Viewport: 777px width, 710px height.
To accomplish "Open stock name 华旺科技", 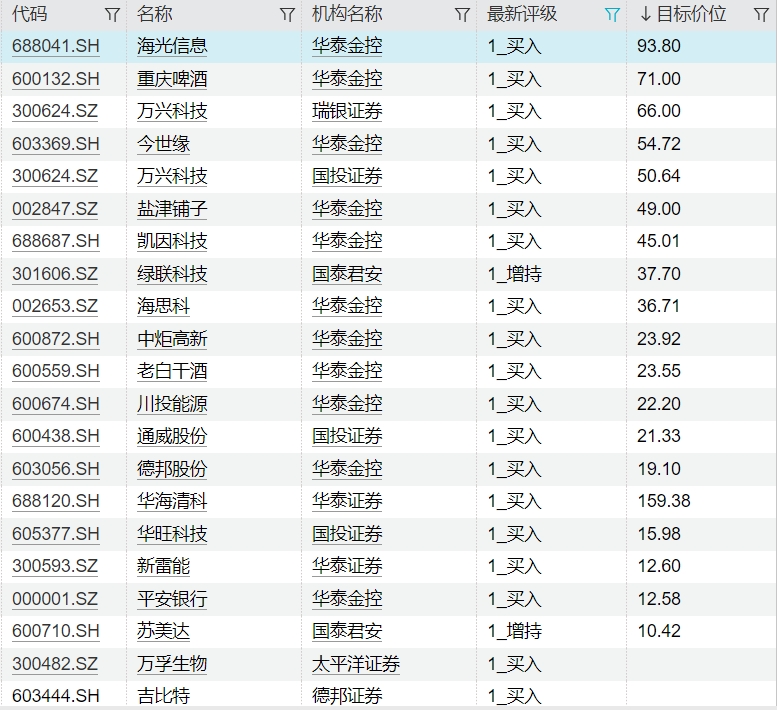I will 172,534.
